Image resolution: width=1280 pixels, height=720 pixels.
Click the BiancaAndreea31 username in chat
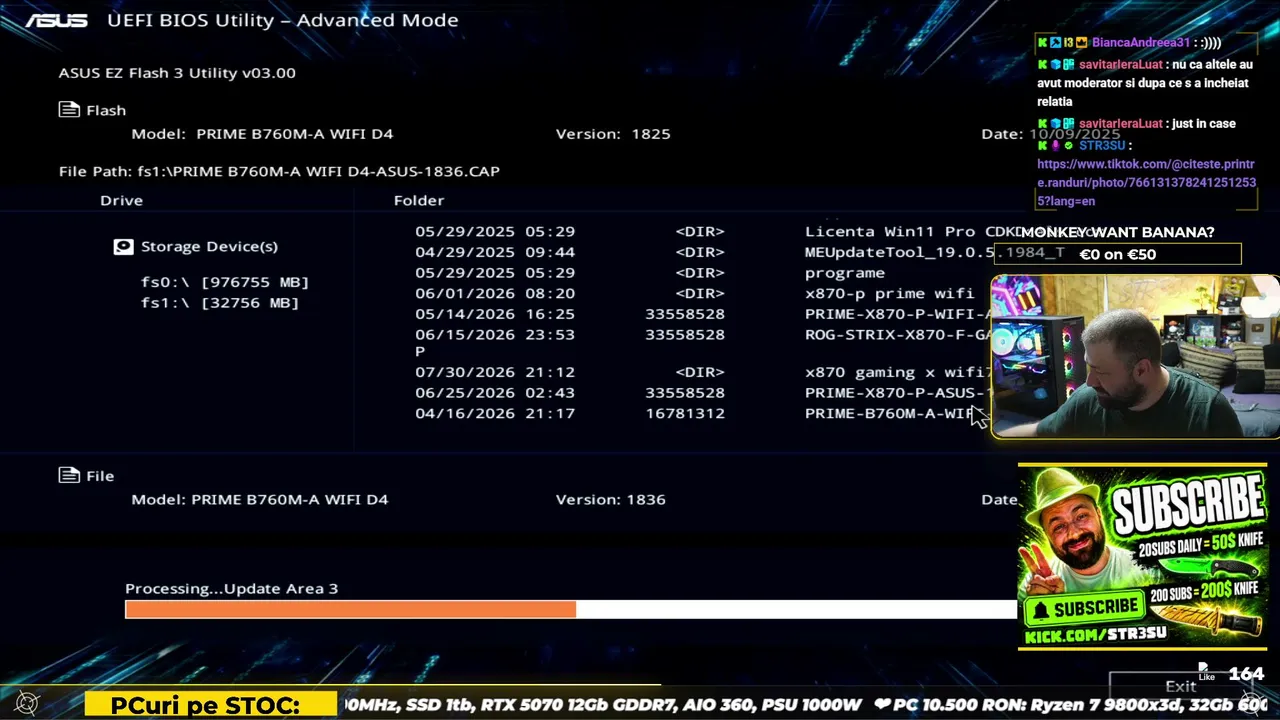1141,43
